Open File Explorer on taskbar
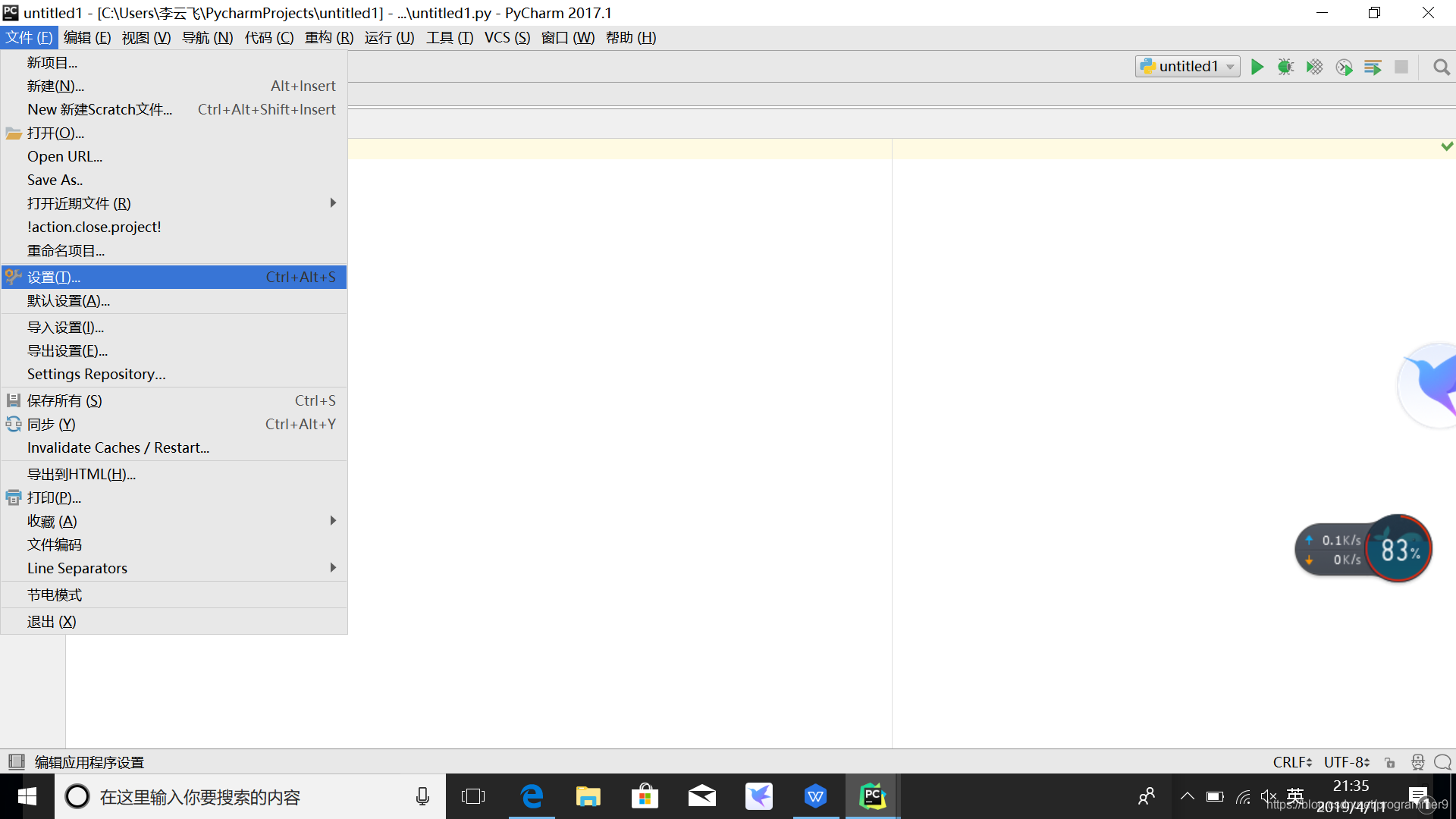This screenshot has height=819, width=1456. [588, 796]
